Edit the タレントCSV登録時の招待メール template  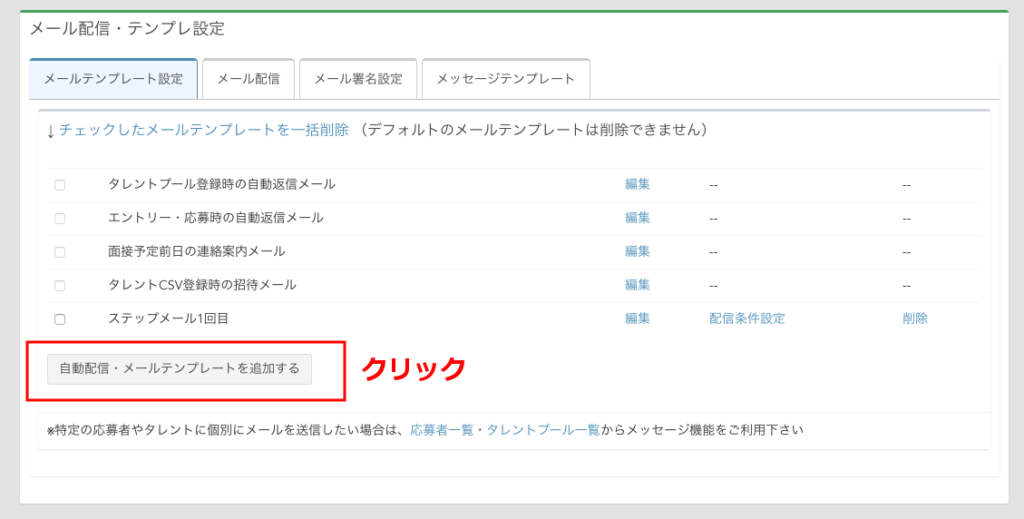[x=637, y=285]
